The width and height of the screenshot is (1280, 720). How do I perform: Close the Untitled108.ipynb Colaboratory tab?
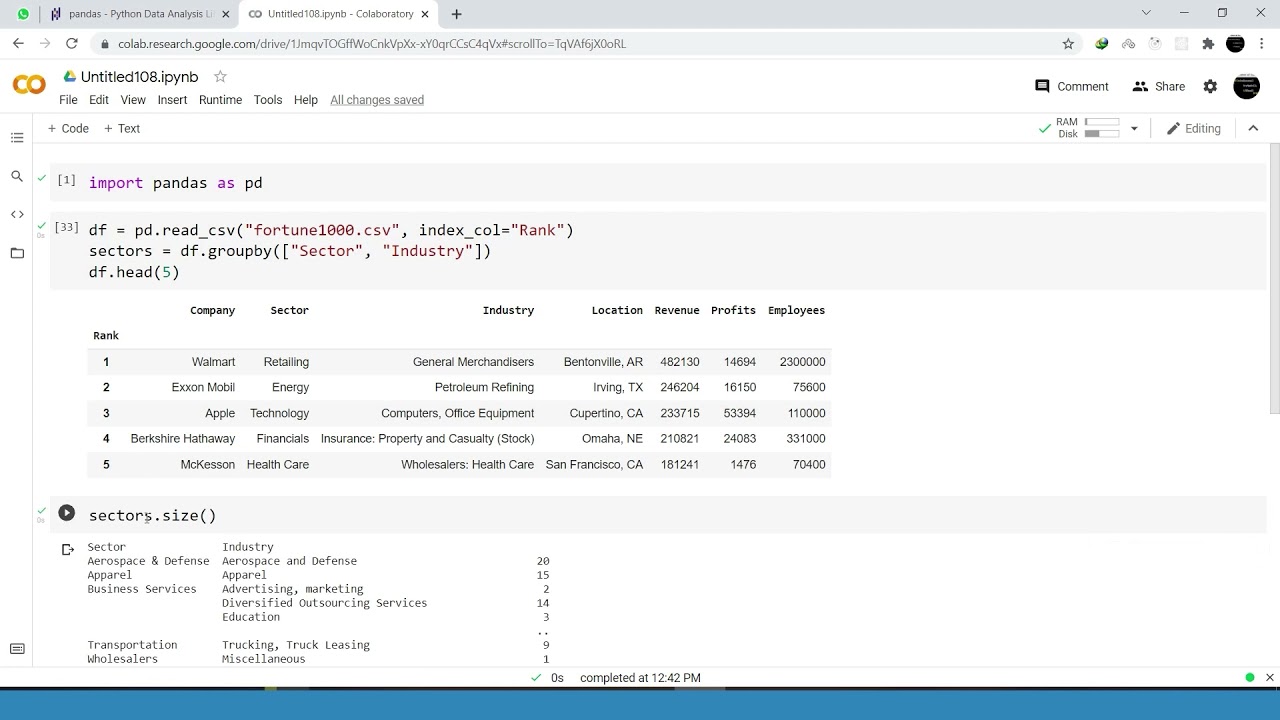click(x=426, y=14)
